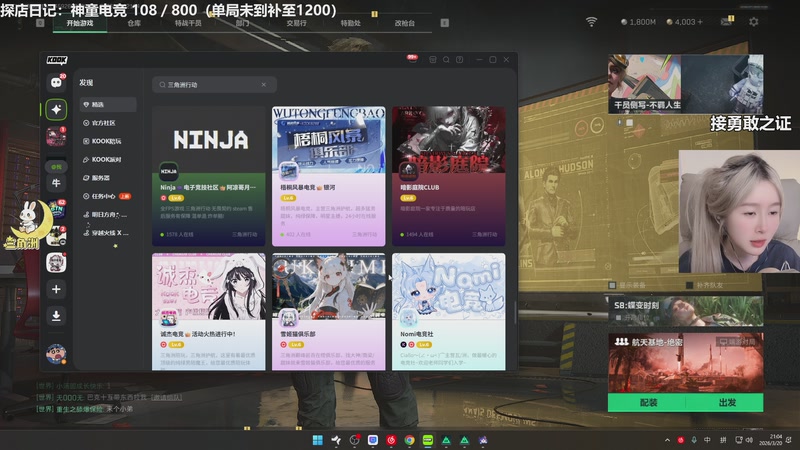
Task: Open 雪姬猫俱乐部 server card
Action: [329, 312]
